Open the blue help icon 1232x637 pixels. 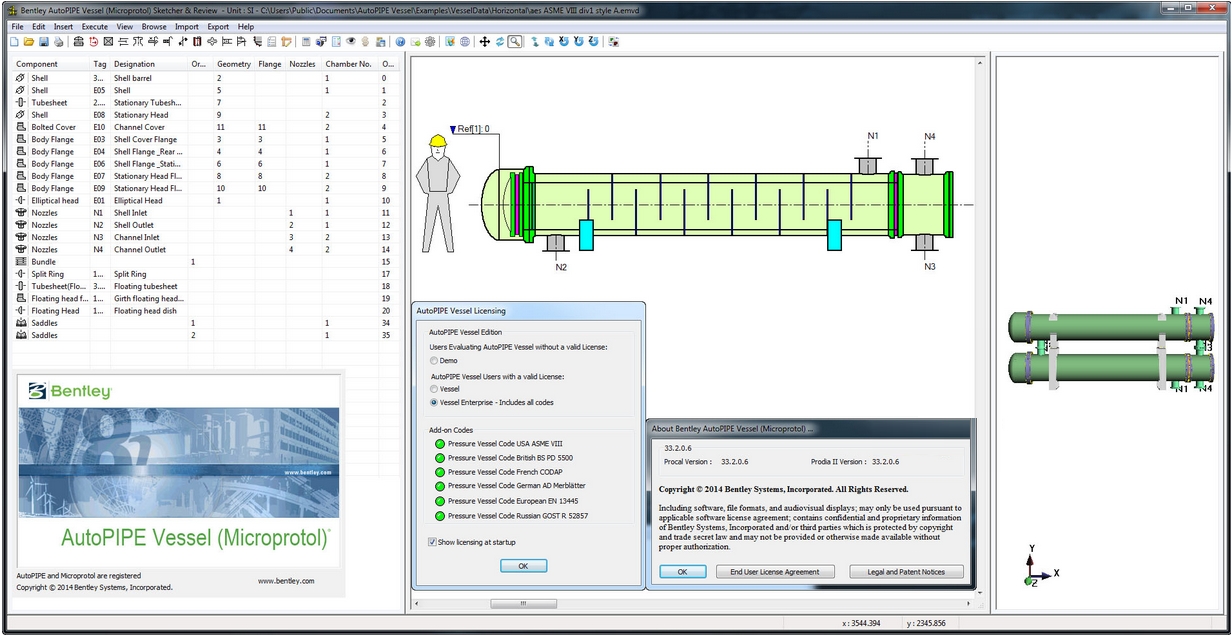click(400, 42)
